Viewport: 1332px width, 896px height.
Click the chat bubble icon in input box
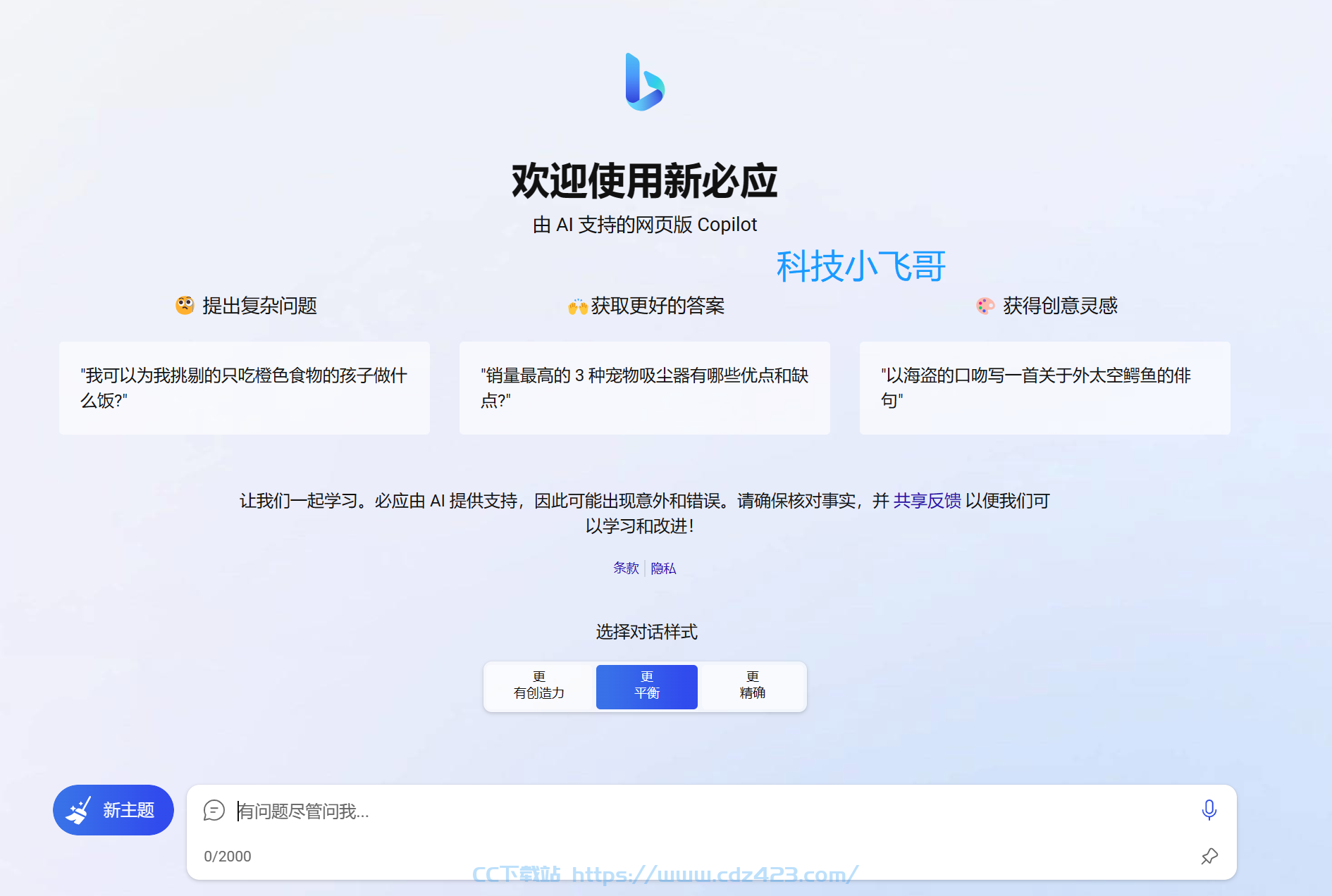click(x=214, y=811)
